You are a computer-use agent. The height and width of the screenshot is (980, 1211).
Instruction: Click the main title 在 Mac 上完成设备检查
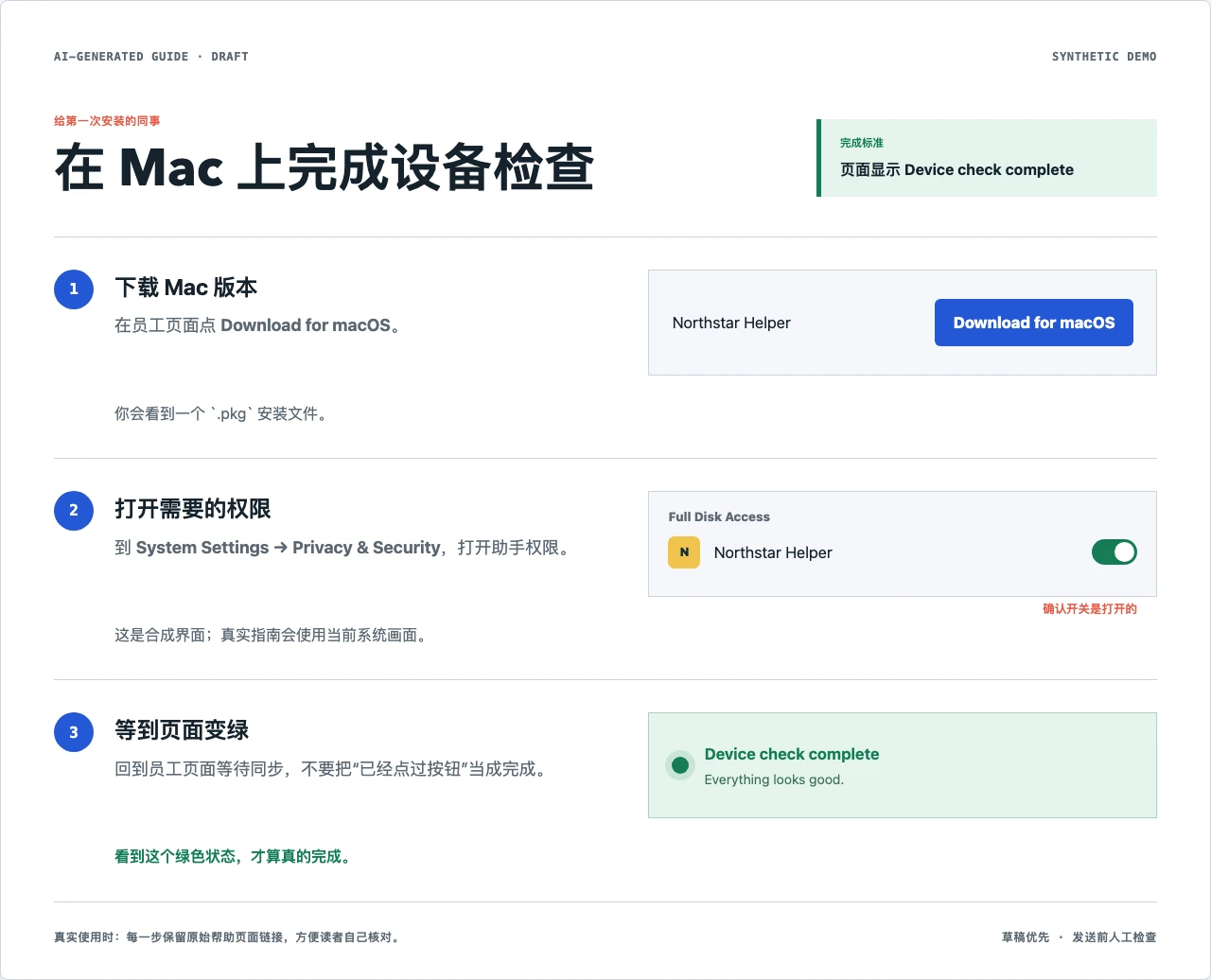pyautogui.click(x=325, y=167)
